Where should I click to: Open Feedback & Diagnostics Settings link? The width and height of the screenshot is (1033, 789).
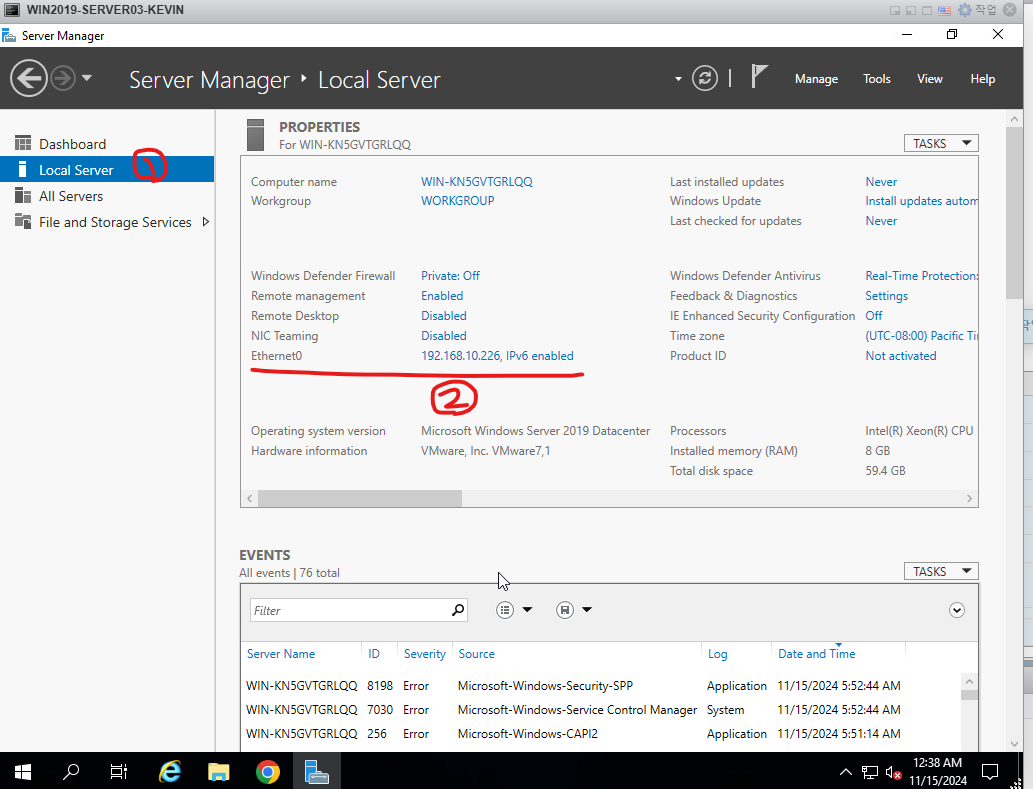click(886, 296)
